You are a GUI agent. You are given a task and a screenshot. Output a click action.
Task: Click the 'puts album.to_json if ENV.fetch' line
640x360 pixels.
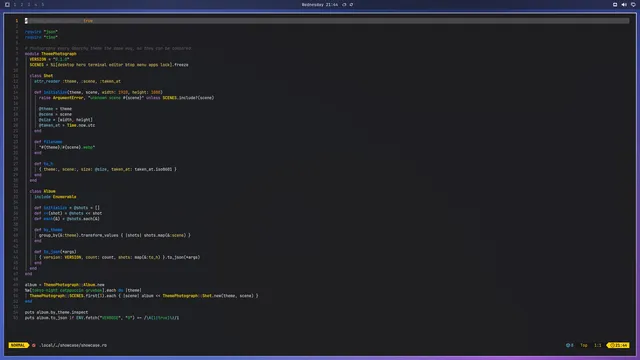[x=102, y=318]
